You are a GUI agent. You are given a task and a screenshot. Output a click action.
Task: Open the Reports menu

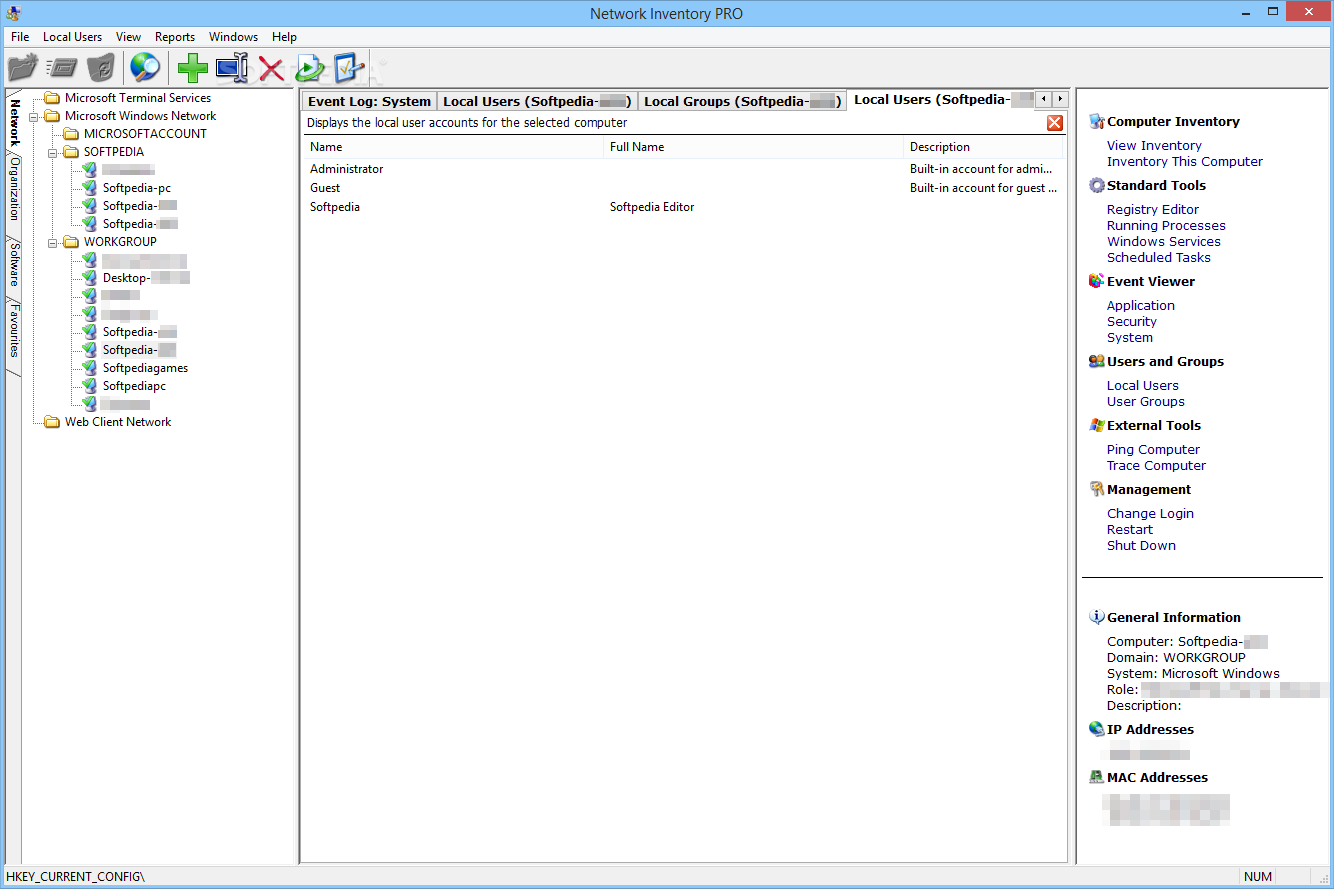175,37
